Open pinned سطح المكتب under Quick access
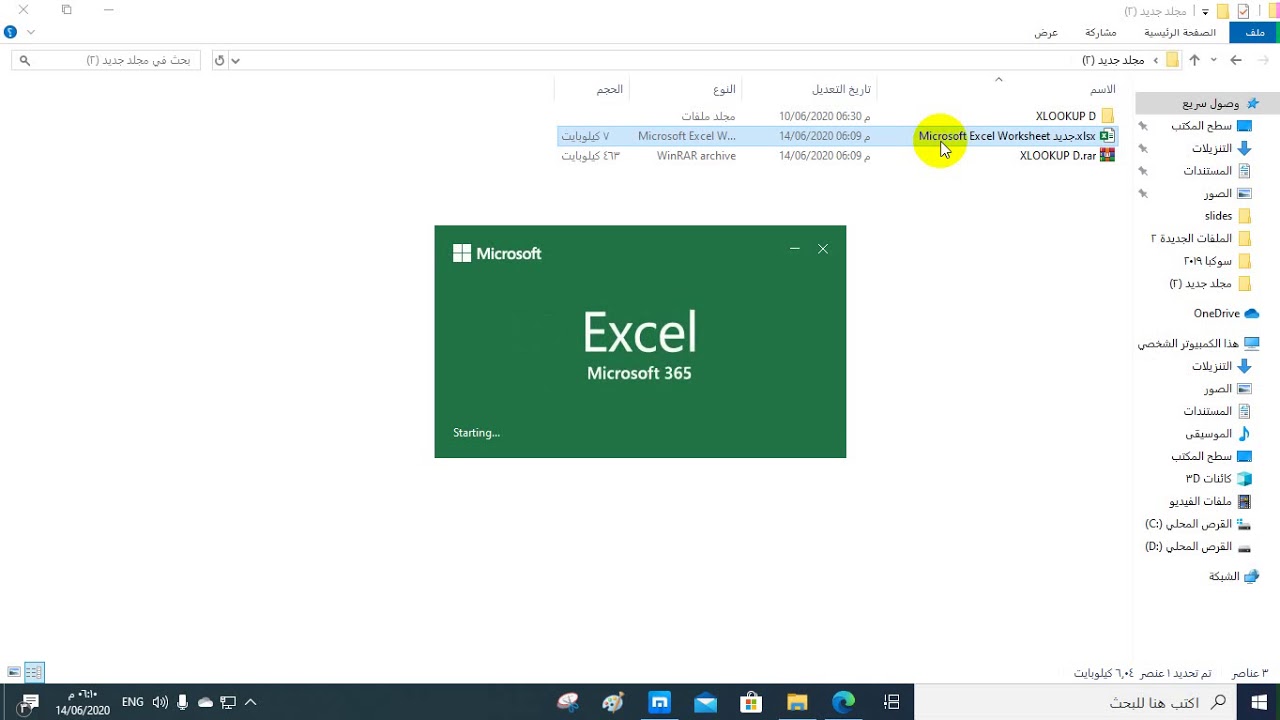 (x=1211, y=126)
